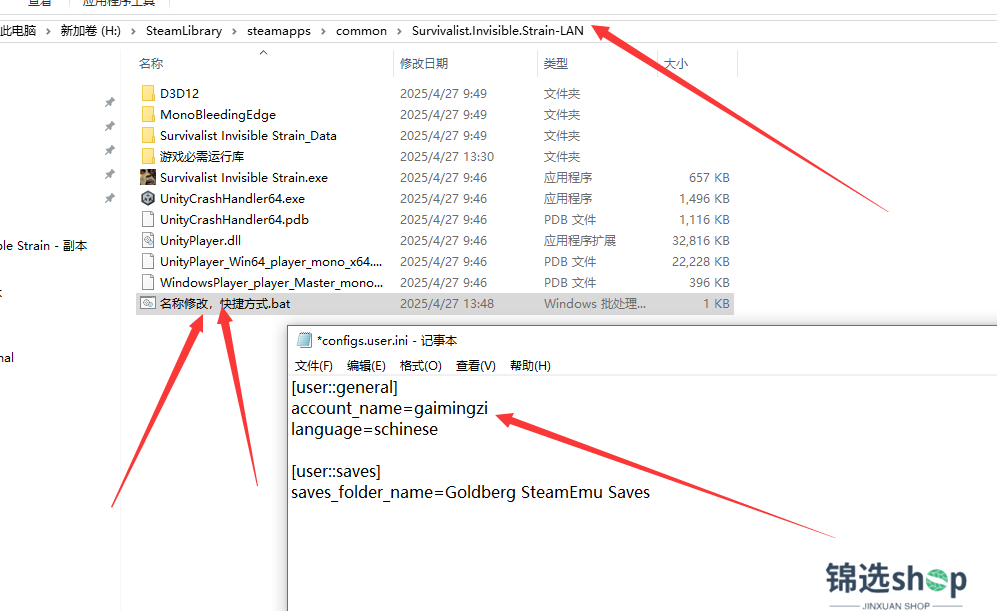Open the 帮助(H) menu in Notepad
Viewport: 997px width, 611px height.
[x=530, y=366]
